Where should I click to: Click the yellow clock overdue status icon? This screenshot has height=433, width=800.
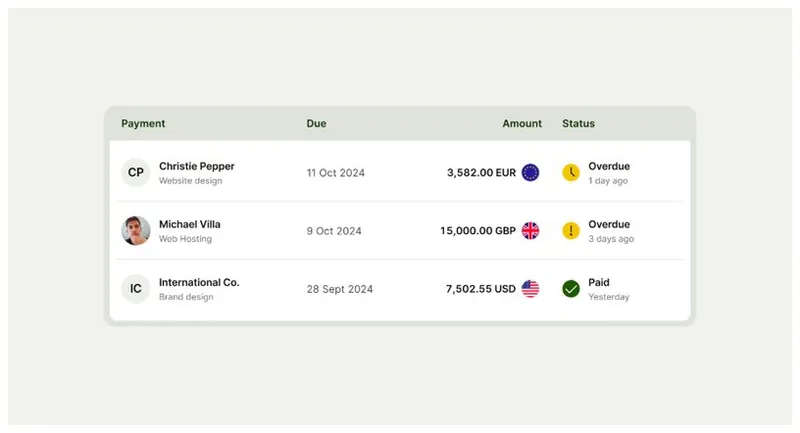(x=571, y=172)
